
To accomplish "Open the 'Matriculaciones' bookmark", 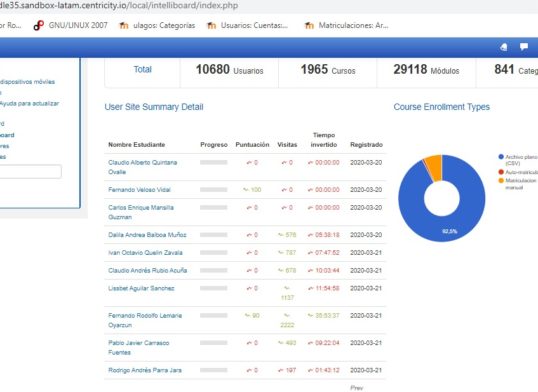I will [x=347, y=25].
